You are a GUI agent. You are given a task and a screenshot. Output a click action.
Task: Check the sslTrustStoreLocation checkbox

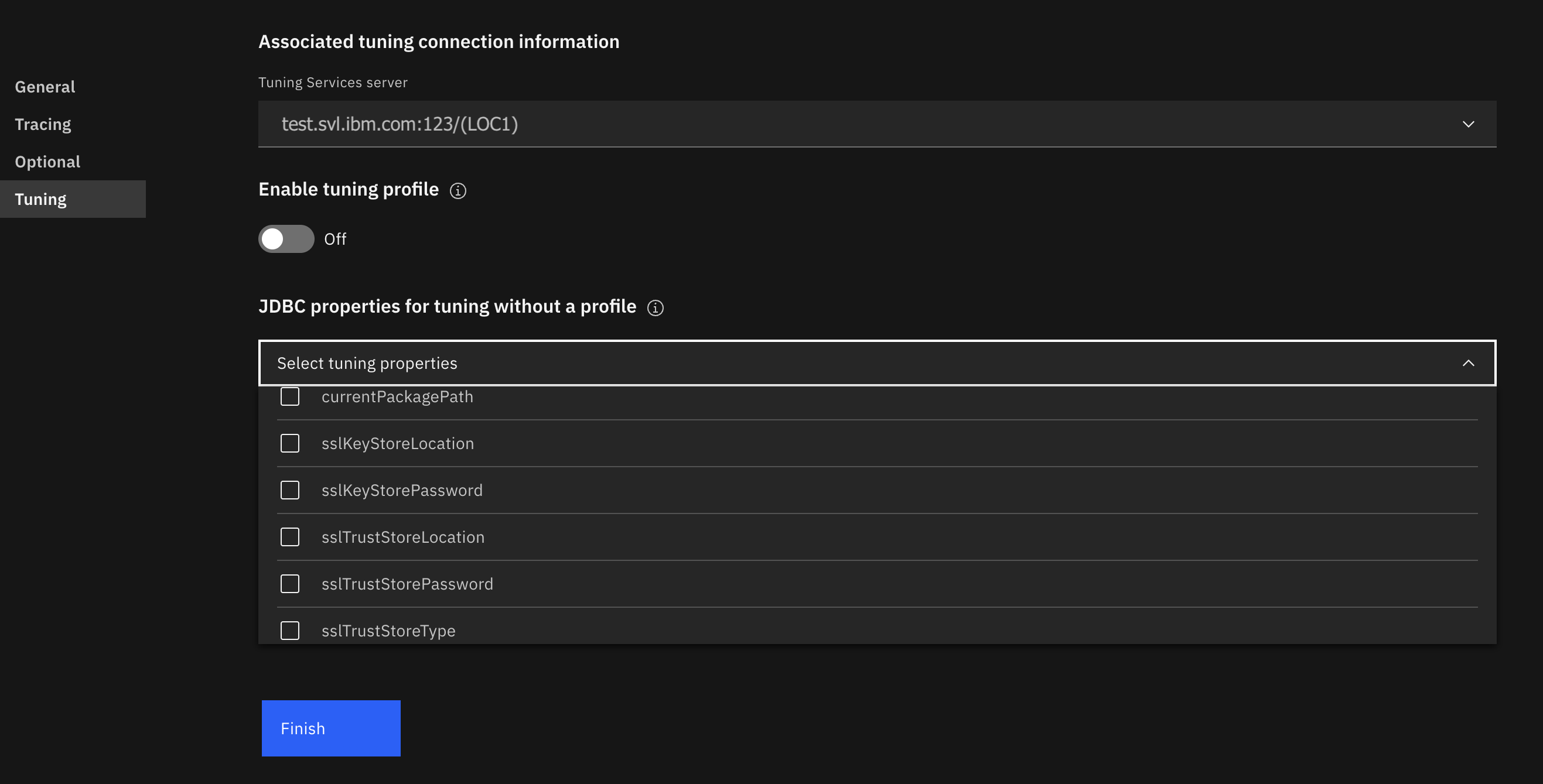[290, 537]
